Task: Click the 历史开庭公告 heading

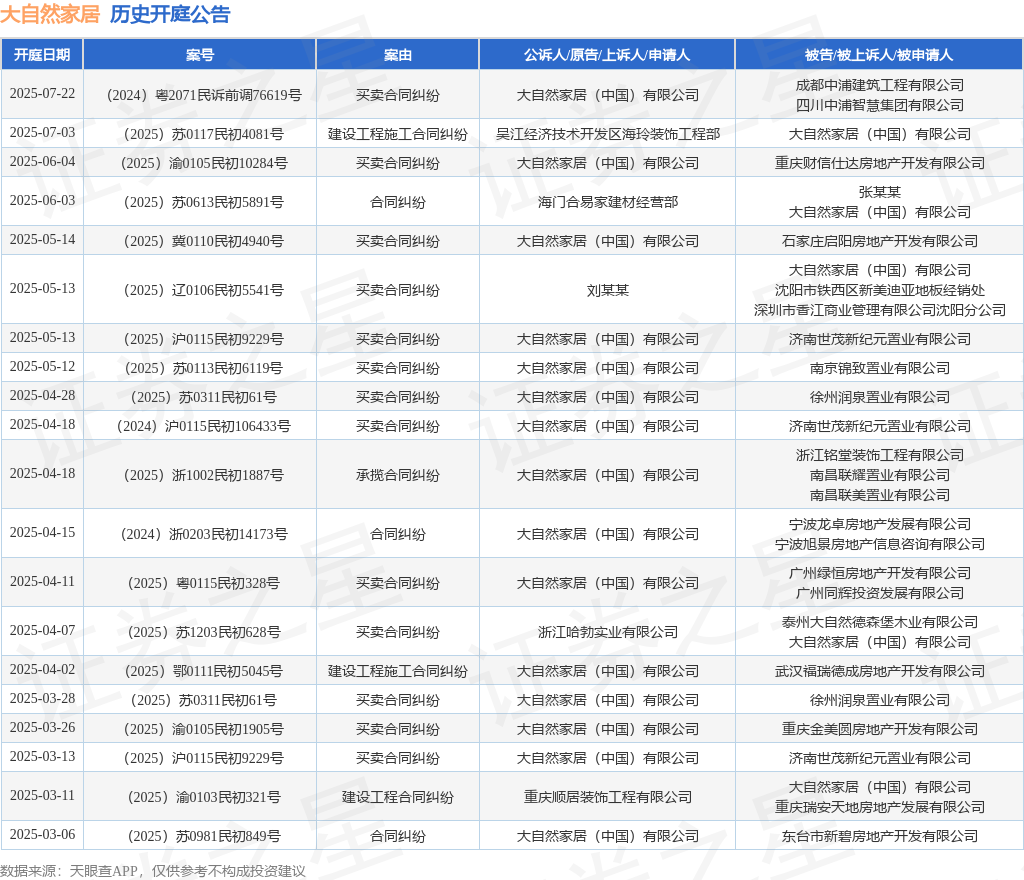Action: coord(170,14)
